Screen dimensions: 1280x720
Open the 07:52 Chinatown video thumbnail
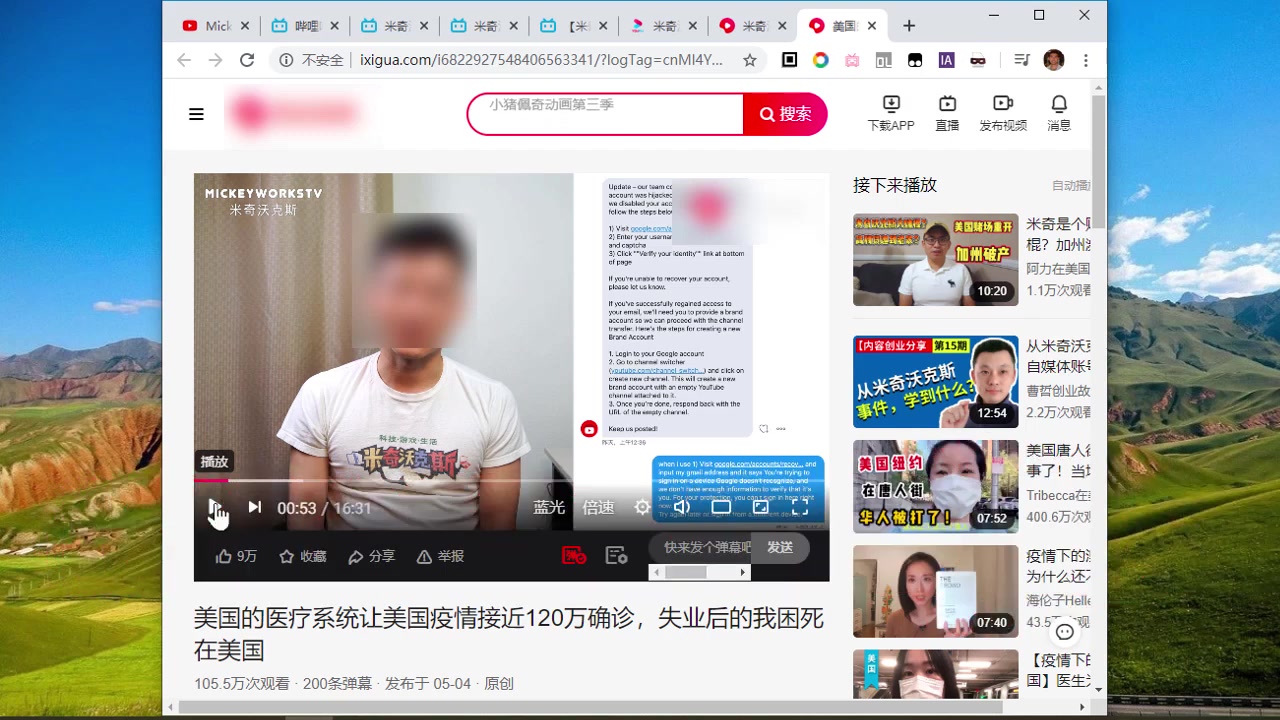click(935, 487)
